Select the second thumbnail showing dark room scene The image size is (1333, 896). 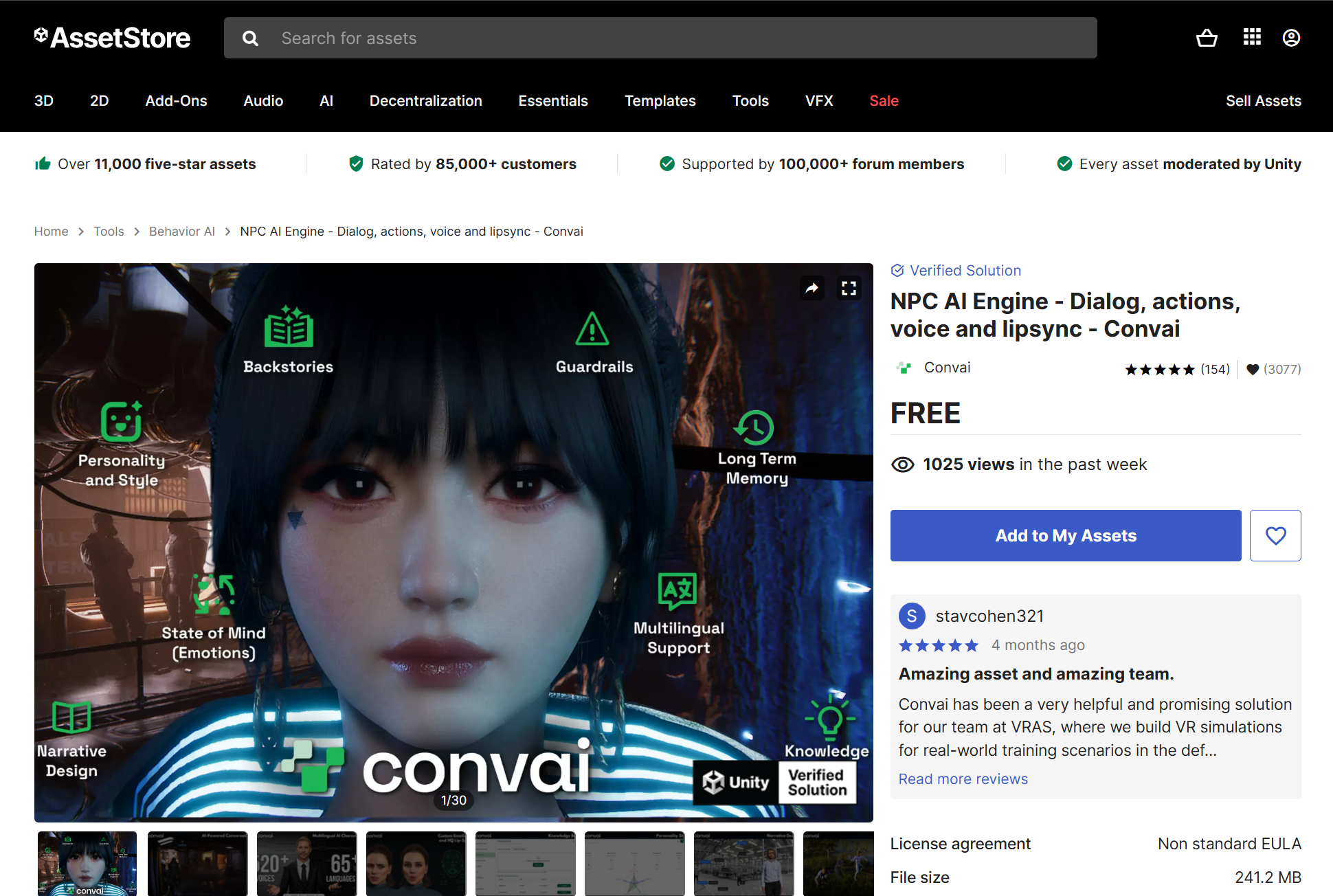click(197, 864)
